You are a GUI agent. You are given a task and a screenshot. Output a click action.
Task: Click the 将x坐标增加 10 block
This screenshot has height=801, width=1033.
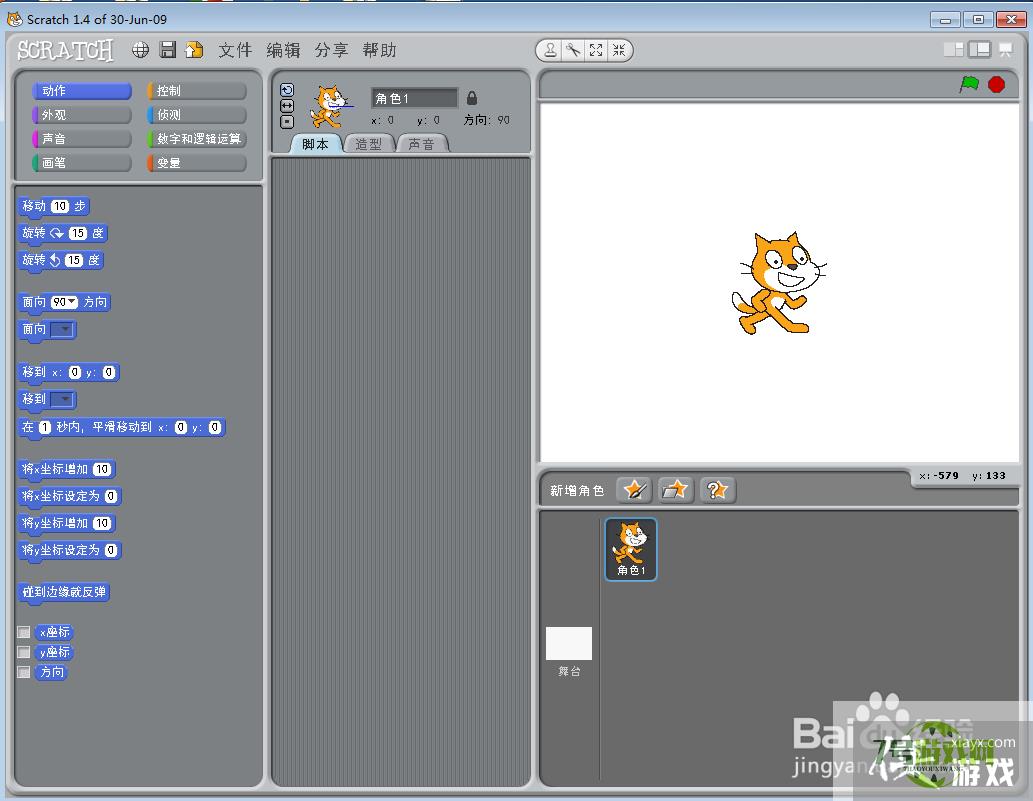point(67,470)
